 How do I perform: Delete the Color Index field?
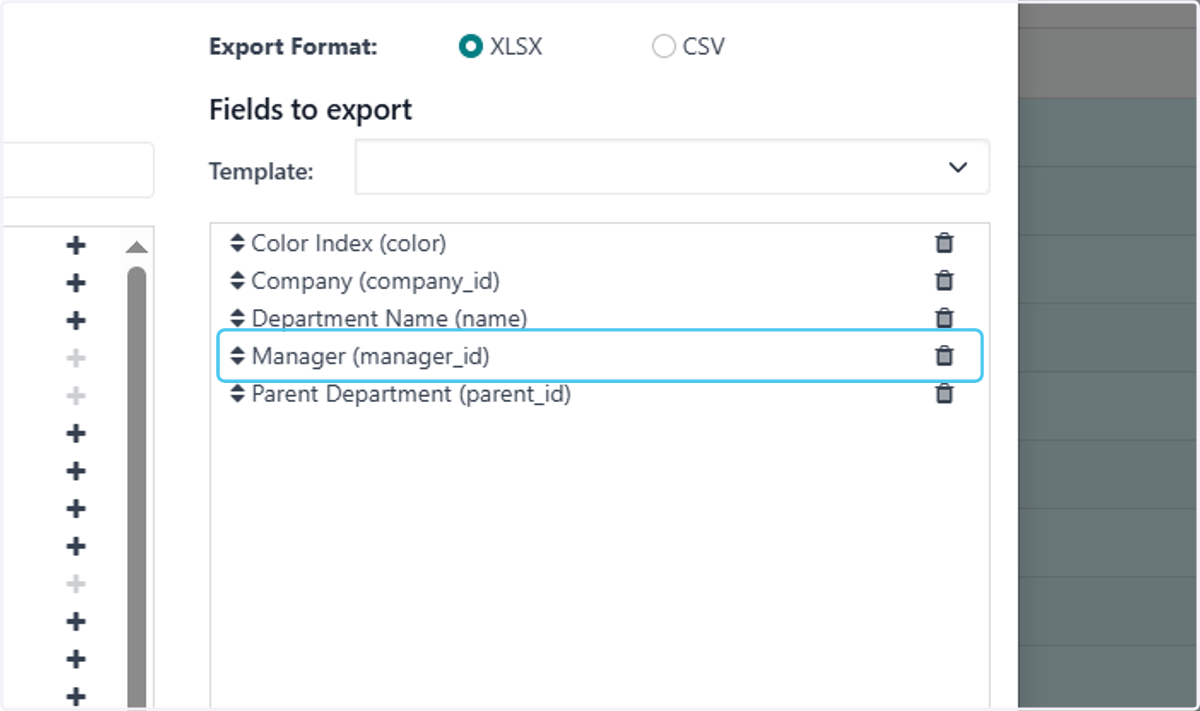point(944,243)
